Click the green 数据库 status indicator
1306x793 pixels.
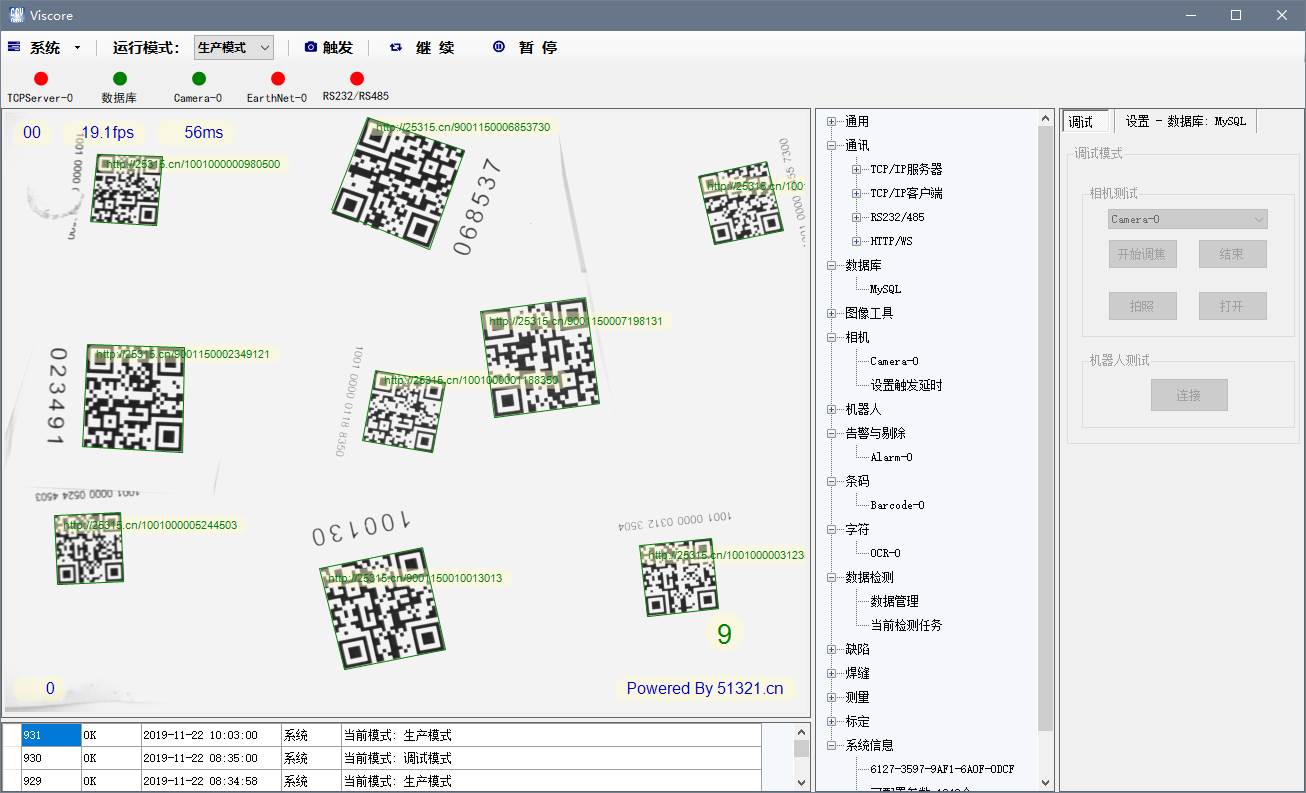[120, 78]
